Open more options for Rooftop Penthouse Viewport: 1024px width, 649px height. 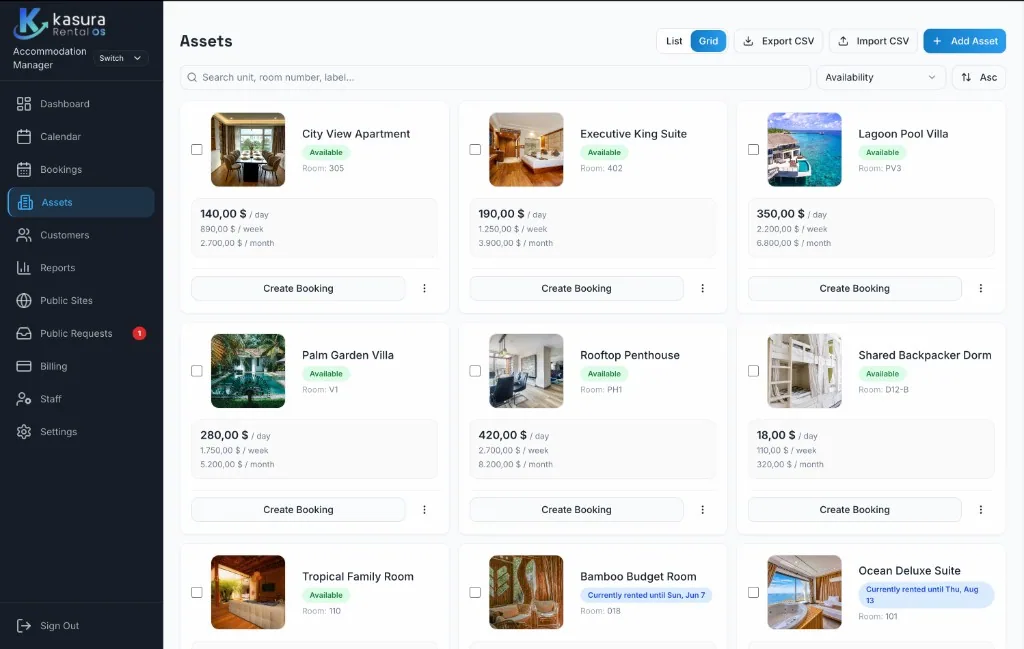coord(703,509)
